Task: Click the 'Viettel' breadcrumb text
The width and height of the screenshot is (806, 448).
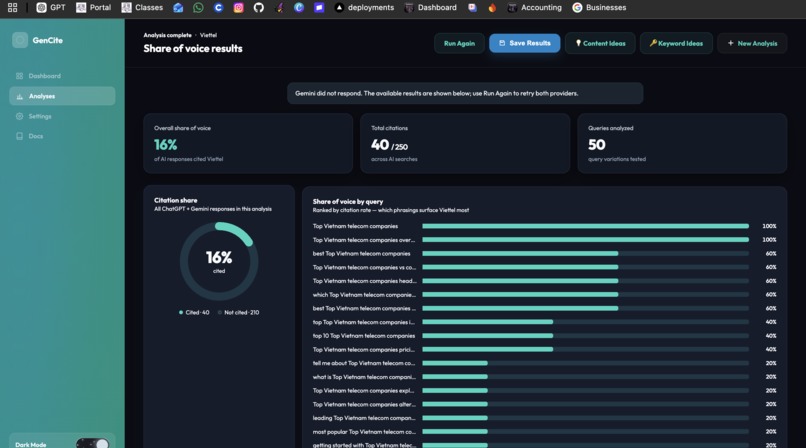Action: coord(208,35)
